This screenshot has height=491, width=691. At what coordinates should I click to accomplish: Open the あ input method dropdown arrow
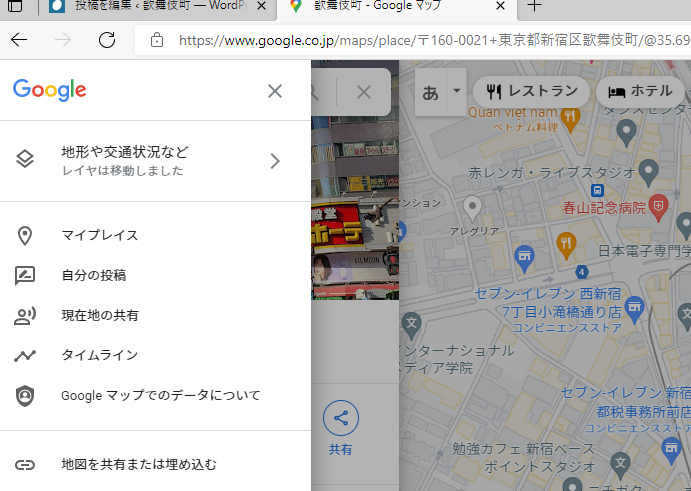pos(457,90)
